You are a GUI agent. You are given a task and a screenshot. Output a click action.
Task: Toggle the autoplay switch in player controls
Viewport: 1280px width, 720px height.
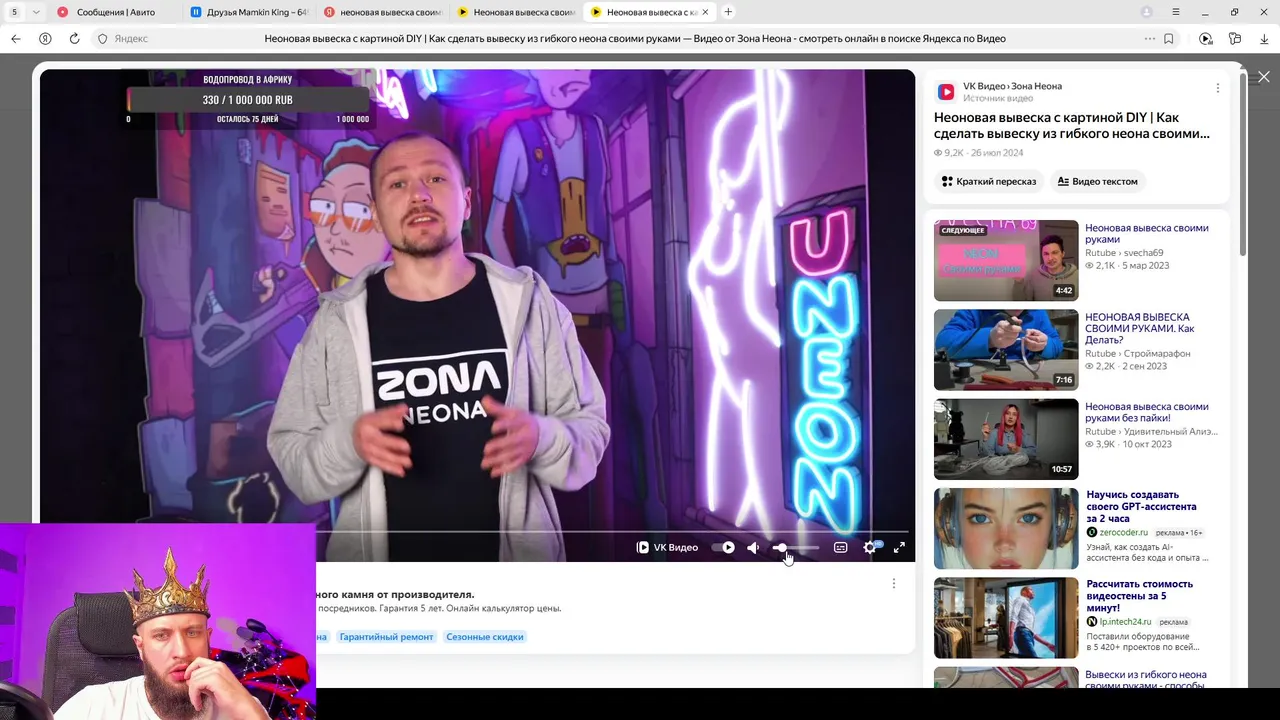pos(723,547)
